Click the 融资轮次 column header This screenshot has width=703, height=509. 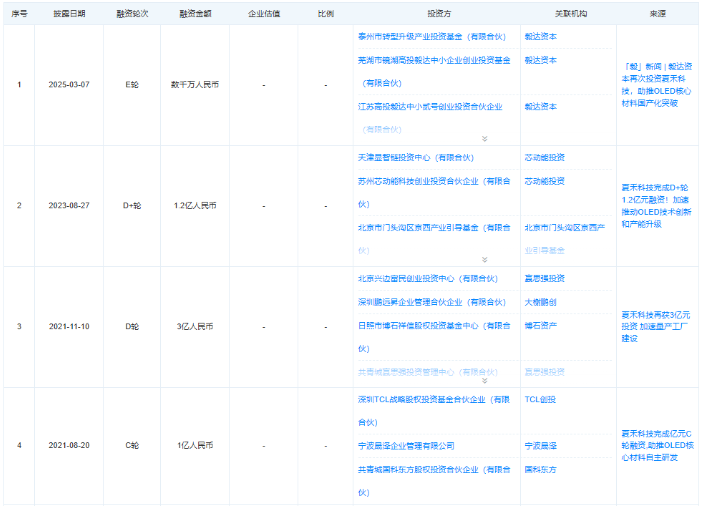(132, 14)
